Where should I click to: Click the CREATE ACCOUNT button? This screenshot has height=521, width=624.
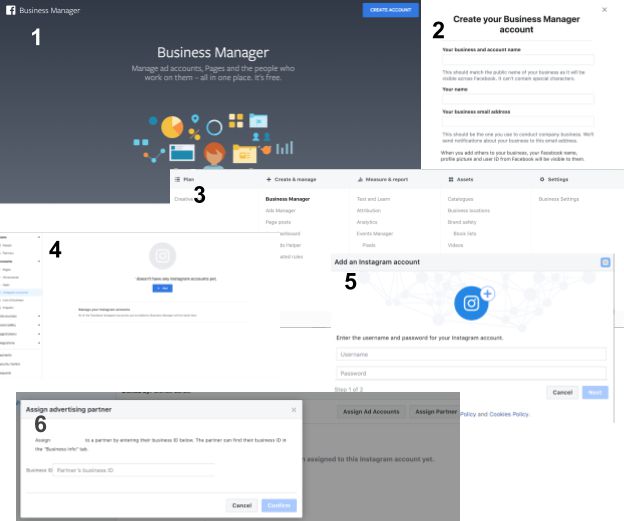click(x=390, y=10)
